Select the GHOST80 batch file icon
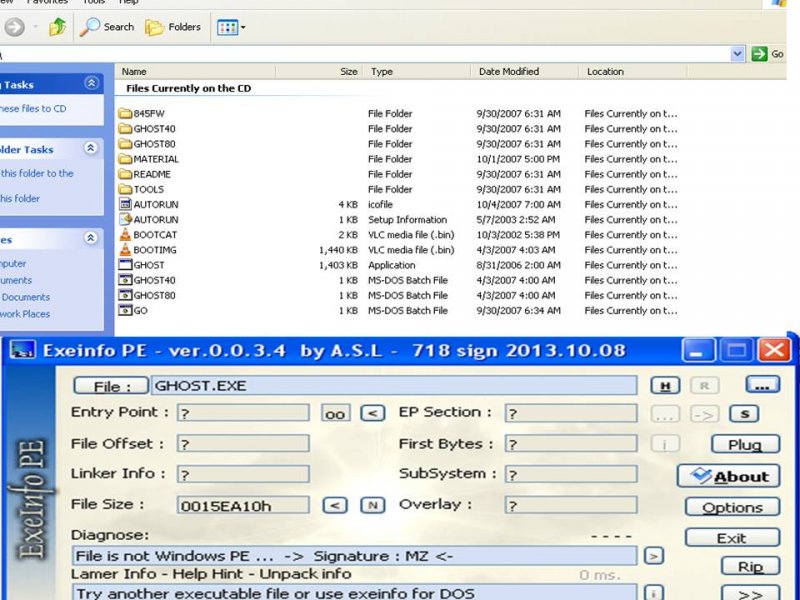 125,295
